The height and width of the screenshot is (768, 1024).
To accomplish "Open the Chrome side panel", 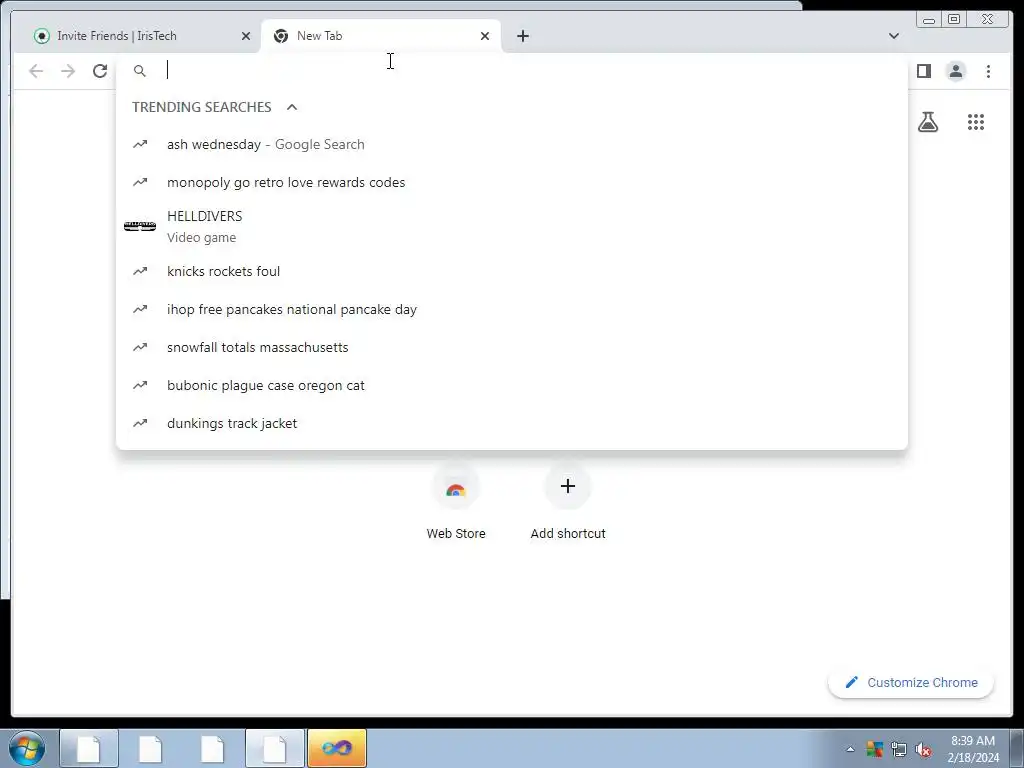I will [x=923, y=71].
